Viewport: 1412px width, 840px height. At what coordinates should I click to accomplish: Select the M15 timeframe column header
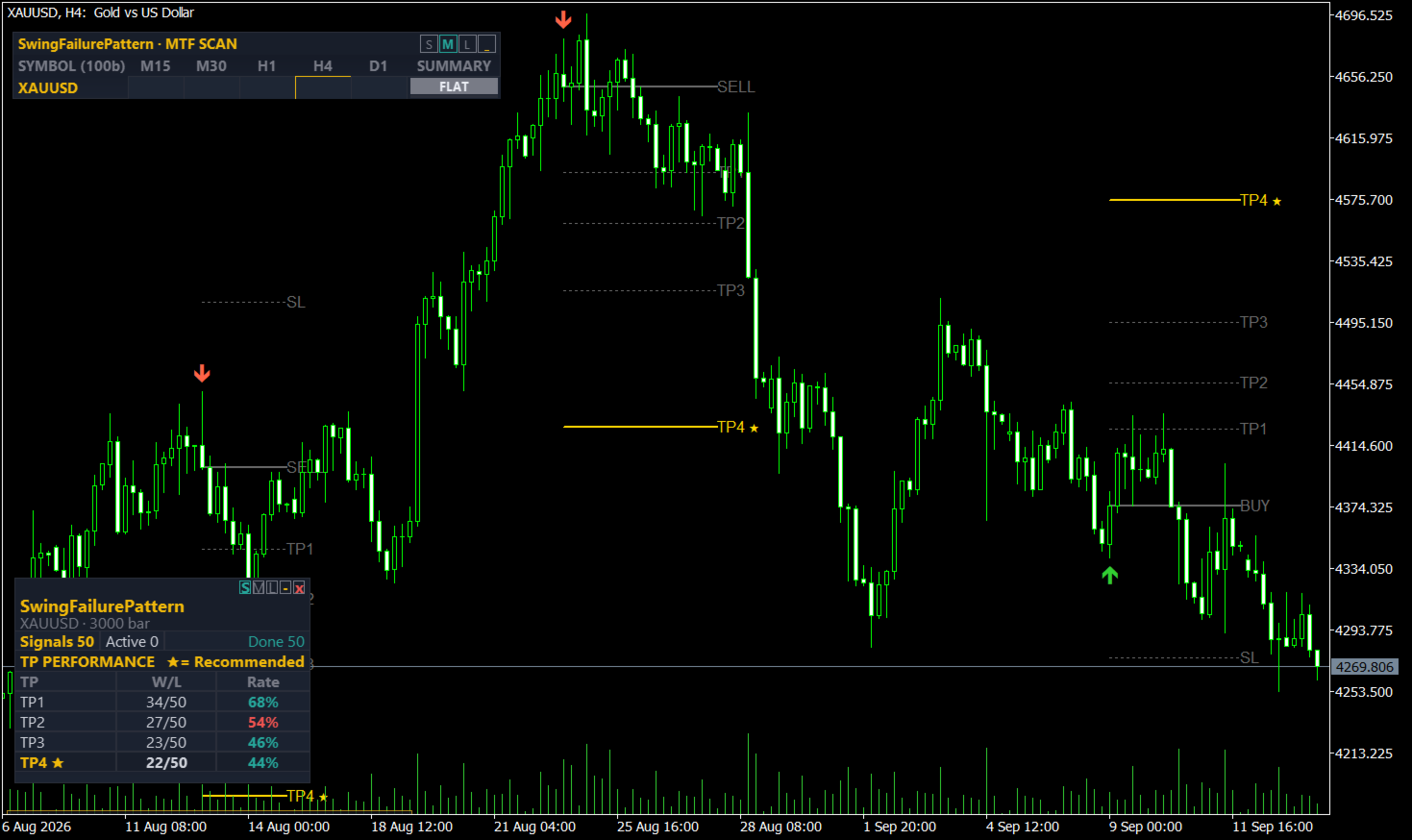click(x=156, y=66)
